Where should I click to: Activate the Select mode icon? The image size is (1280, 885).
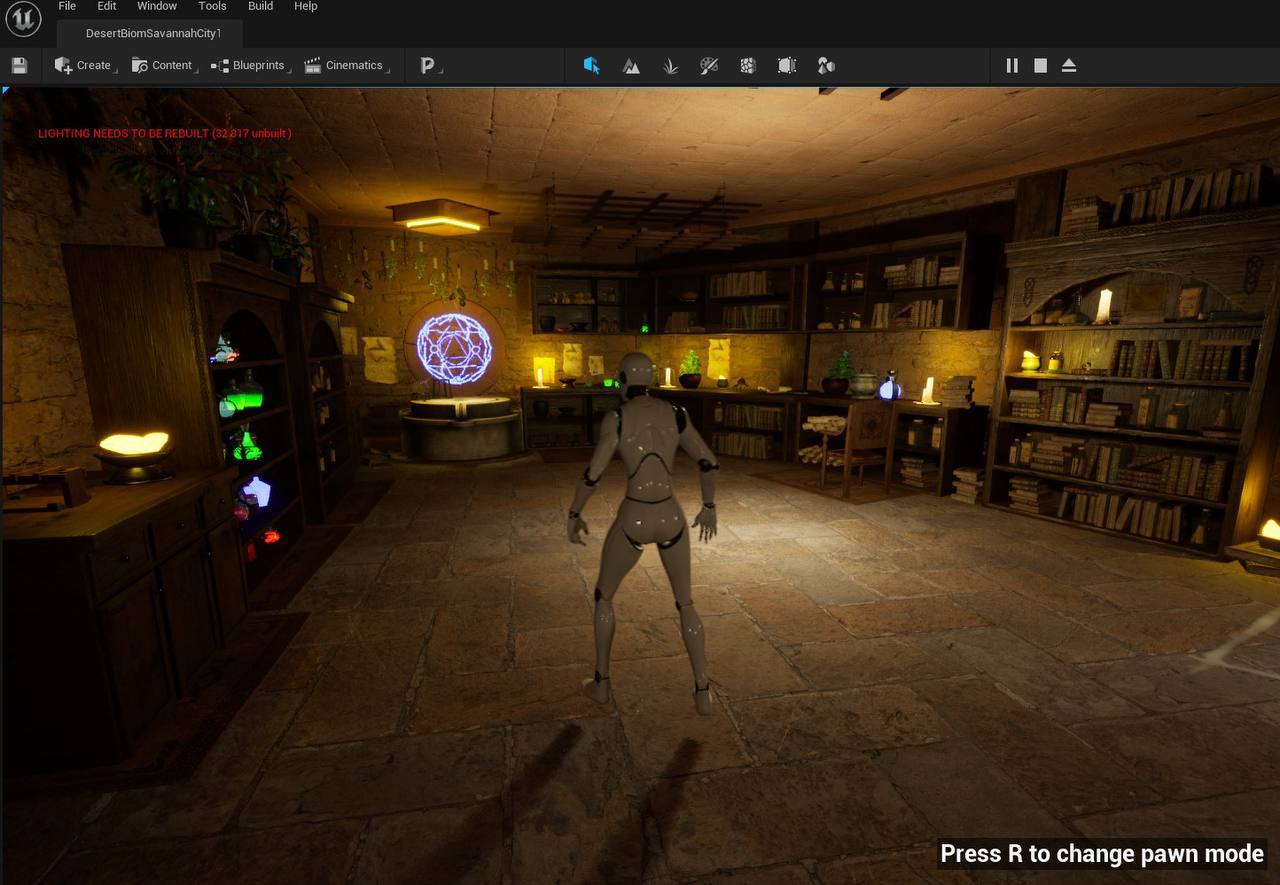pos(591,65)
